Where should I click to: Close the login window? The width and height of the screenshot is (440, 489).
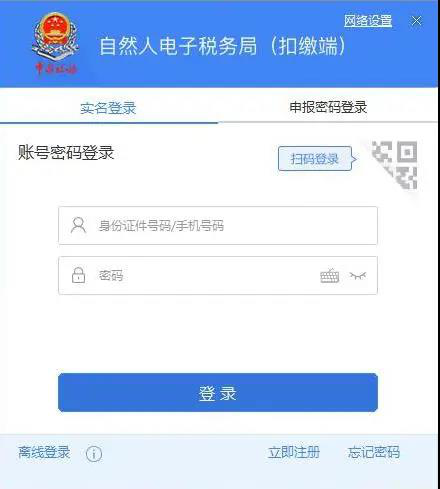pos(416,21)
